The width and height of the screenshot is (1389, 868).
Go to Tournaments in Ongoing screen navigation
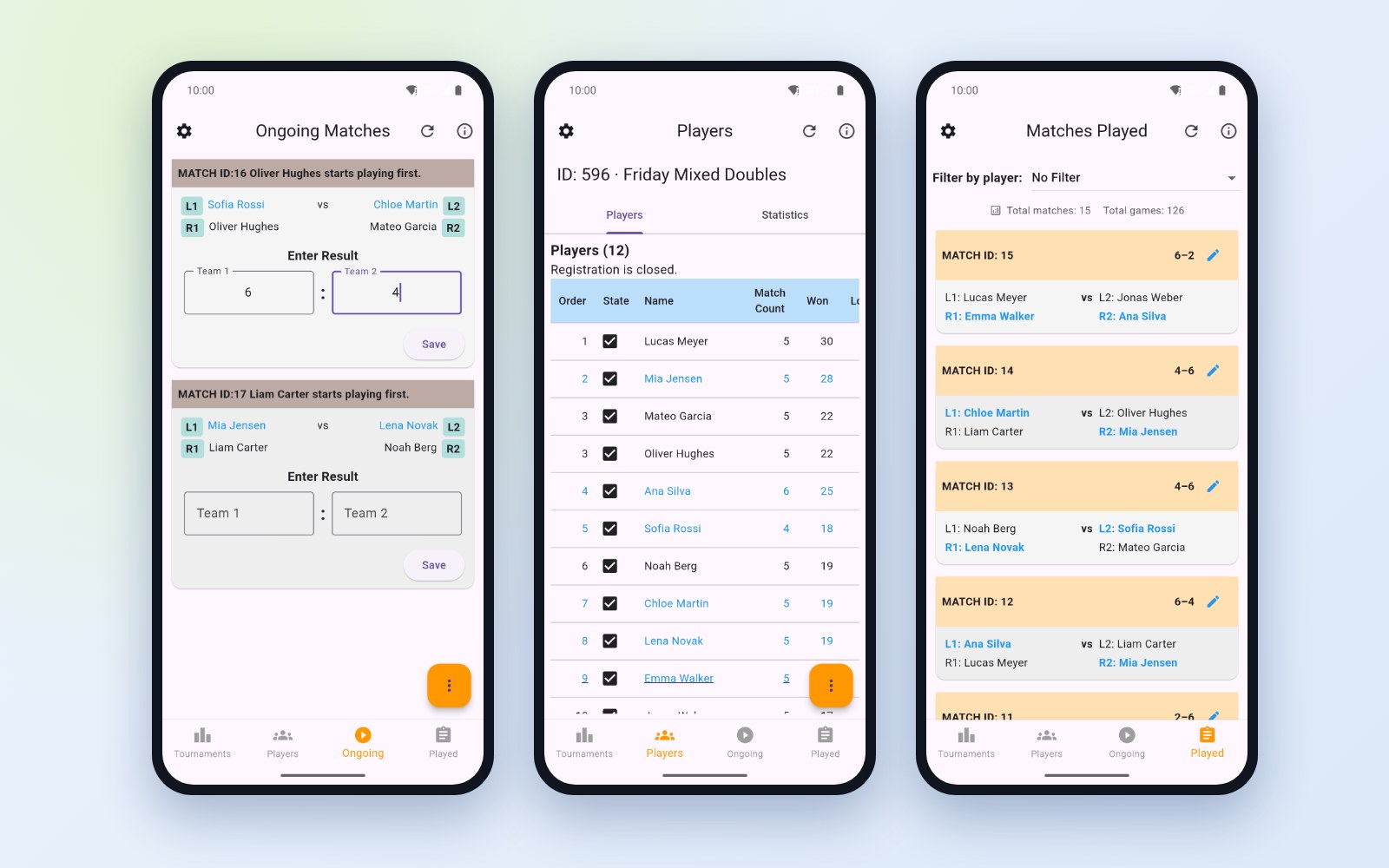point(202,743)
